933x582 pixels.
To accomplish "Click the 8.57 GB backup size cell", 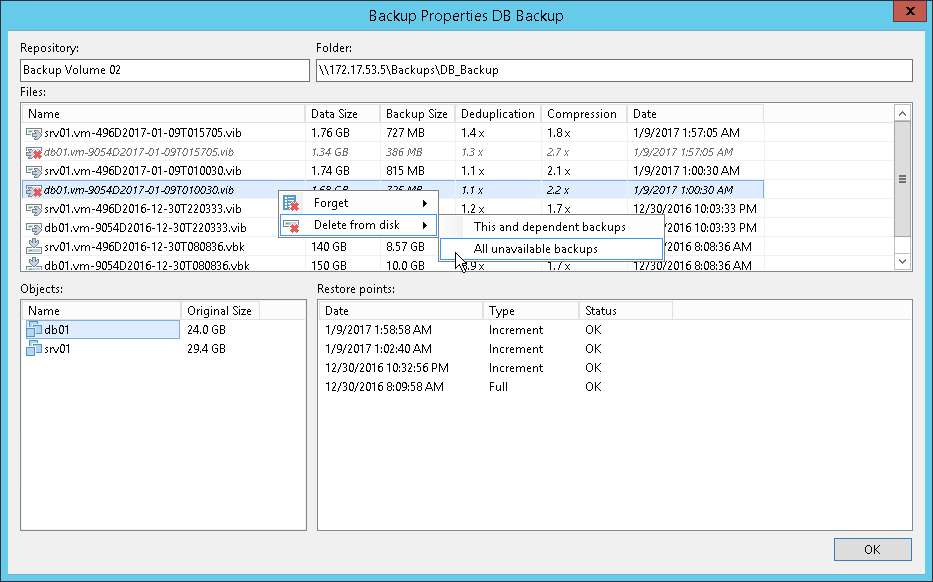I will click(x=405, y=246).
